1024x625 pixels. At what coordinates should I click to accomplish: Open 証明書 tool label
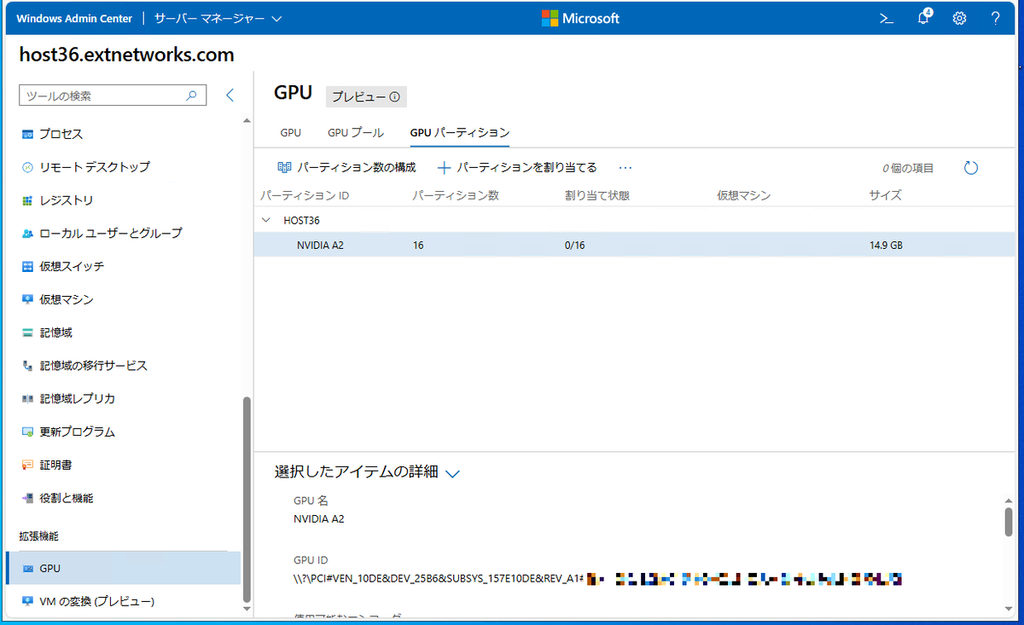click(x=56, y=465)
